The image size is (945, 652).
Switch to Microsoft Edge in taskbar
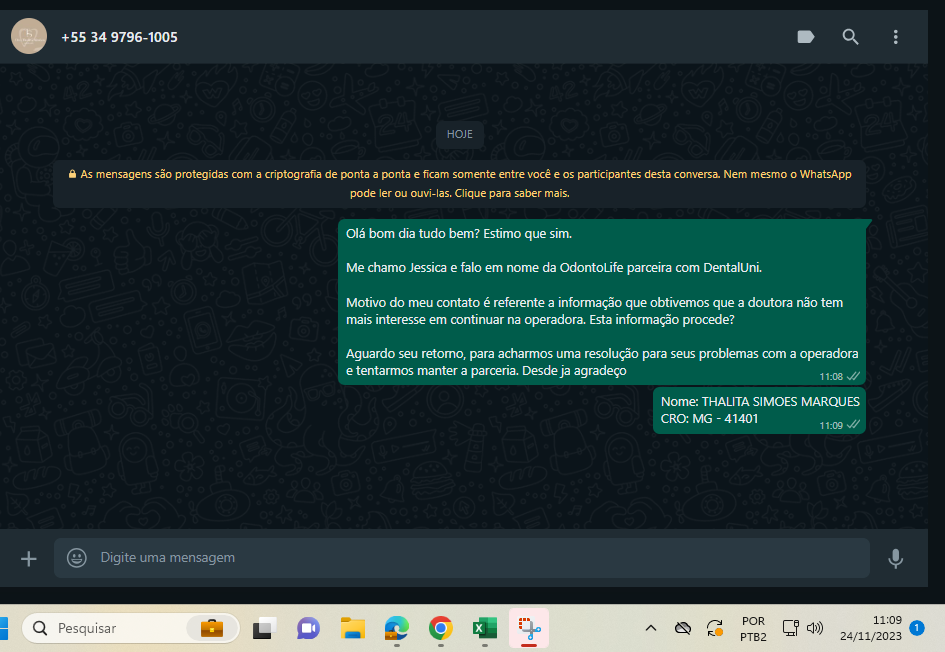396,628
